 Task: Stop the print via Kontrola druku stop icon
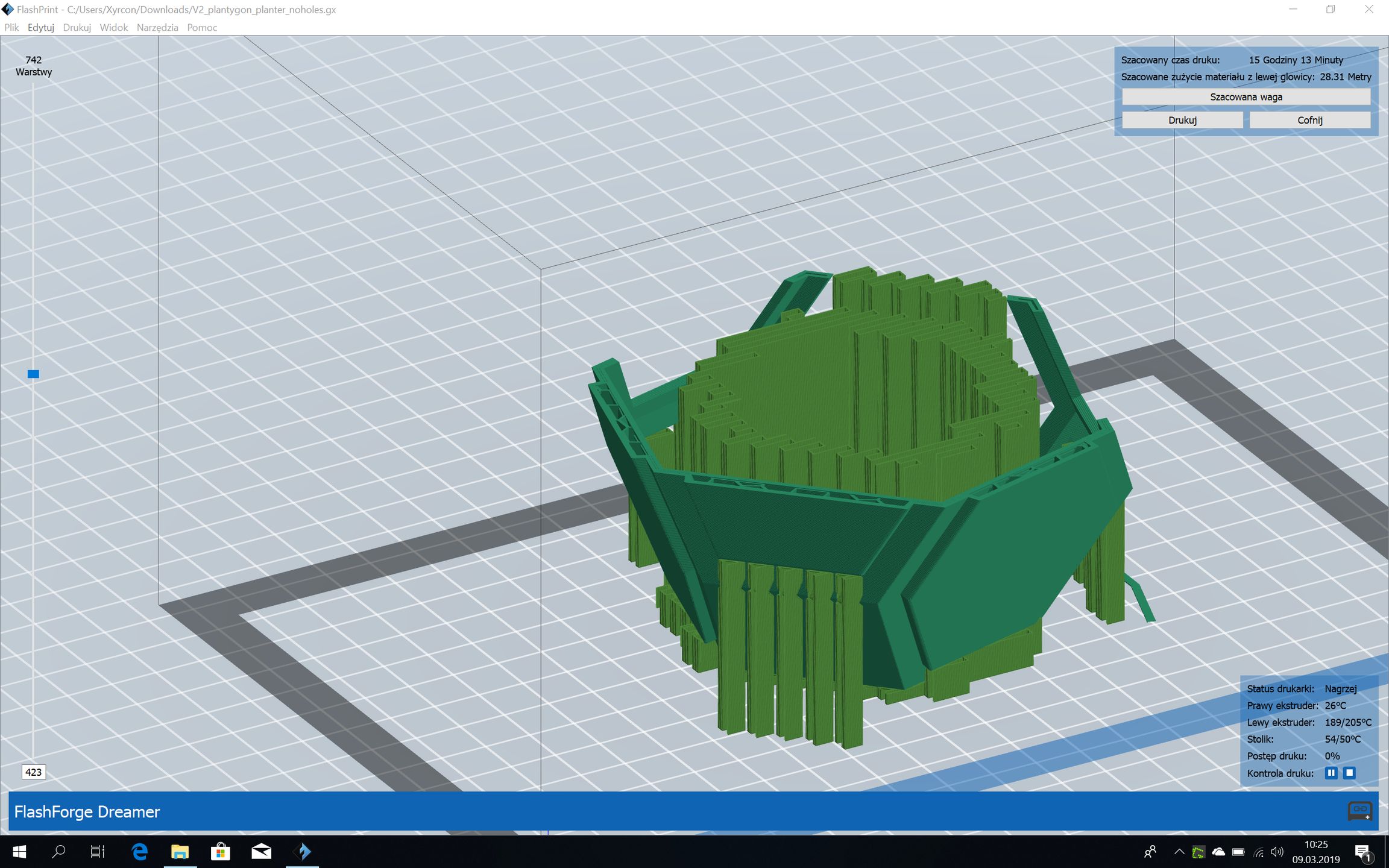point(1349,773)
